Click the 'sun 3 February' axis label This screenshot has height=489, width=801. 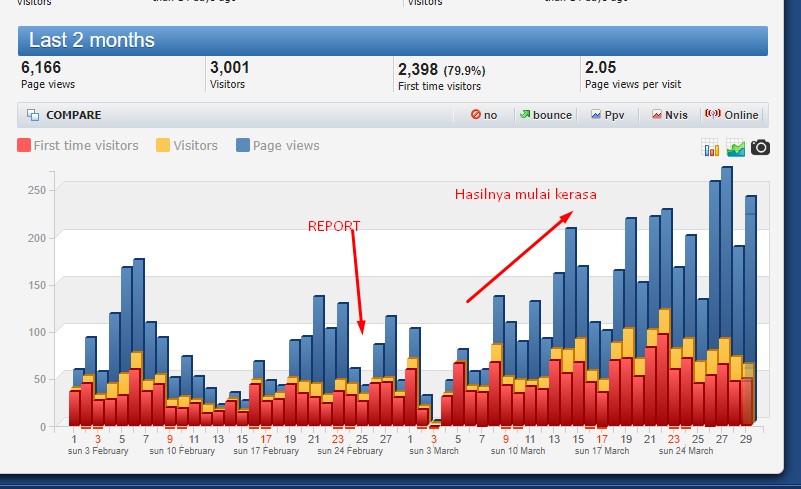coord(98,451)
